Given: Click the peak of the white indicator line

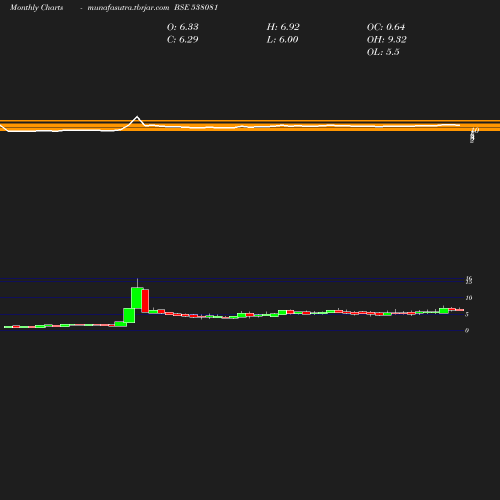Looking at the screenshot, I should tap(137, 117).
